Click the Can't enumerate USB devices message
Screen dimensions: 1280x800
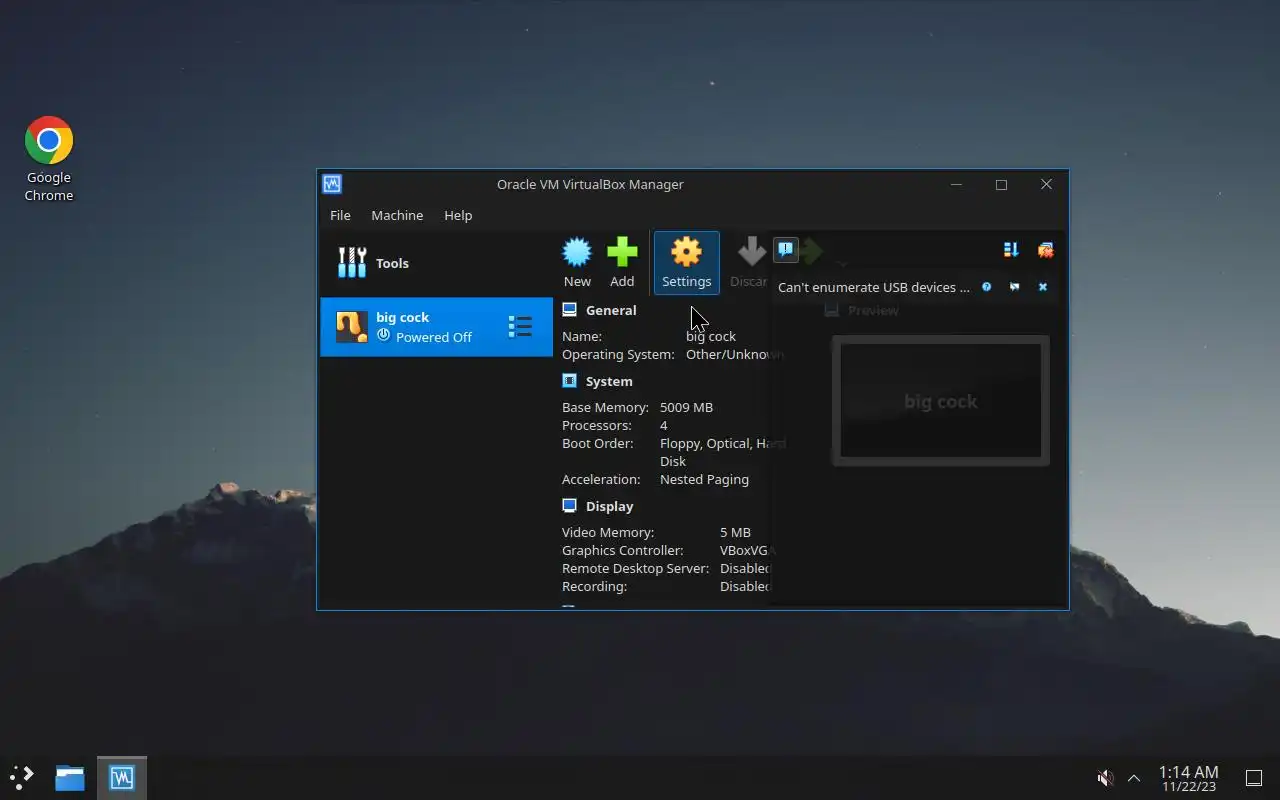tap(874, 287)
